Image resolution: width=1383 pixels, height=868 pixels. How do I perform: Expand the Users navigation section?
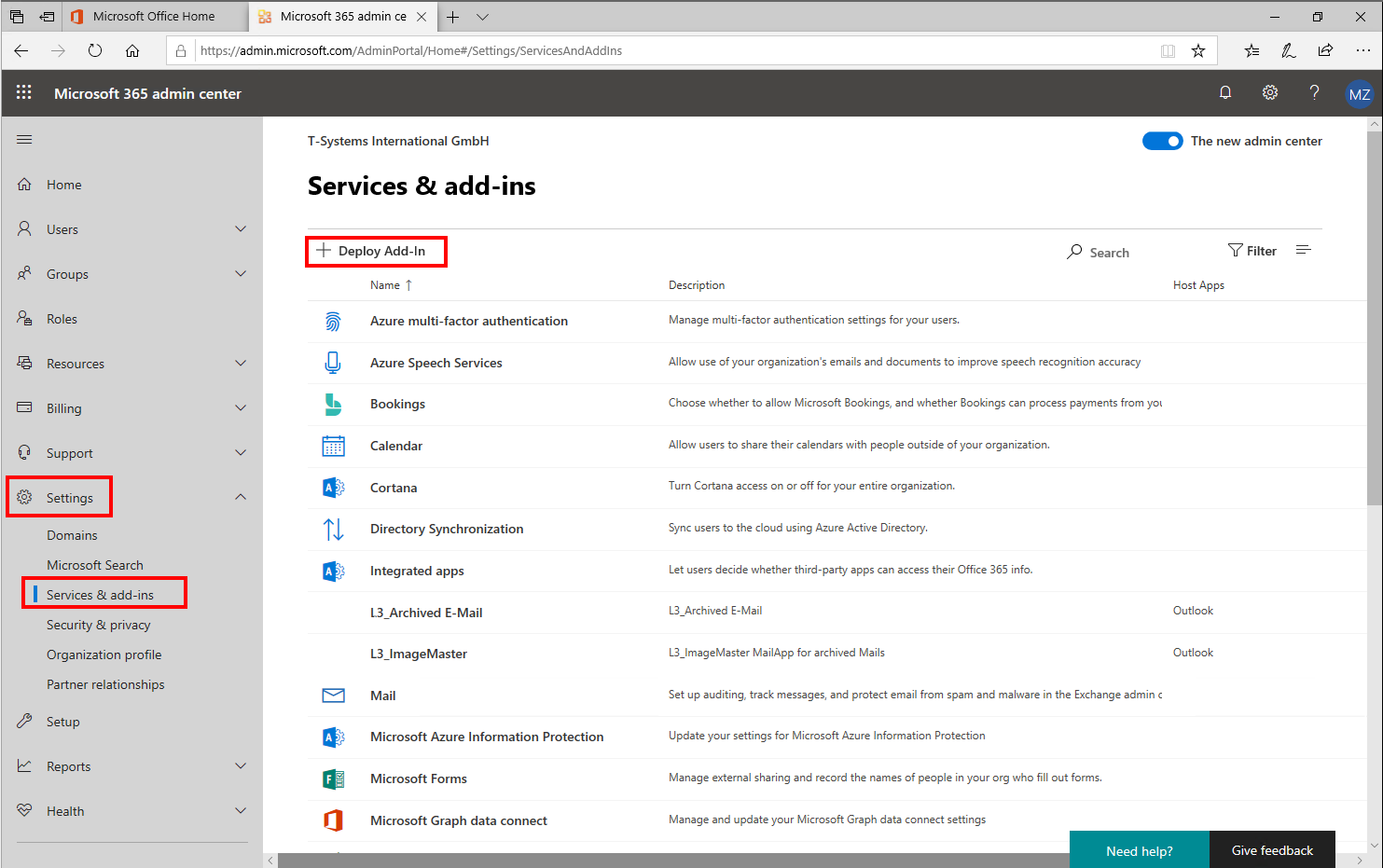point(241,228)
